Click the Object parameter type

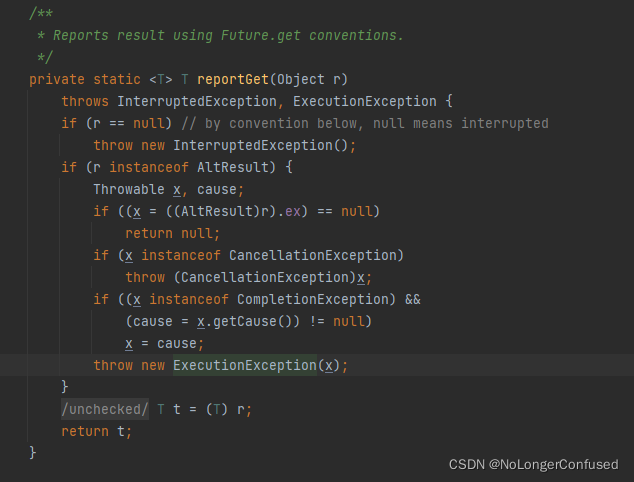point(300,79)
